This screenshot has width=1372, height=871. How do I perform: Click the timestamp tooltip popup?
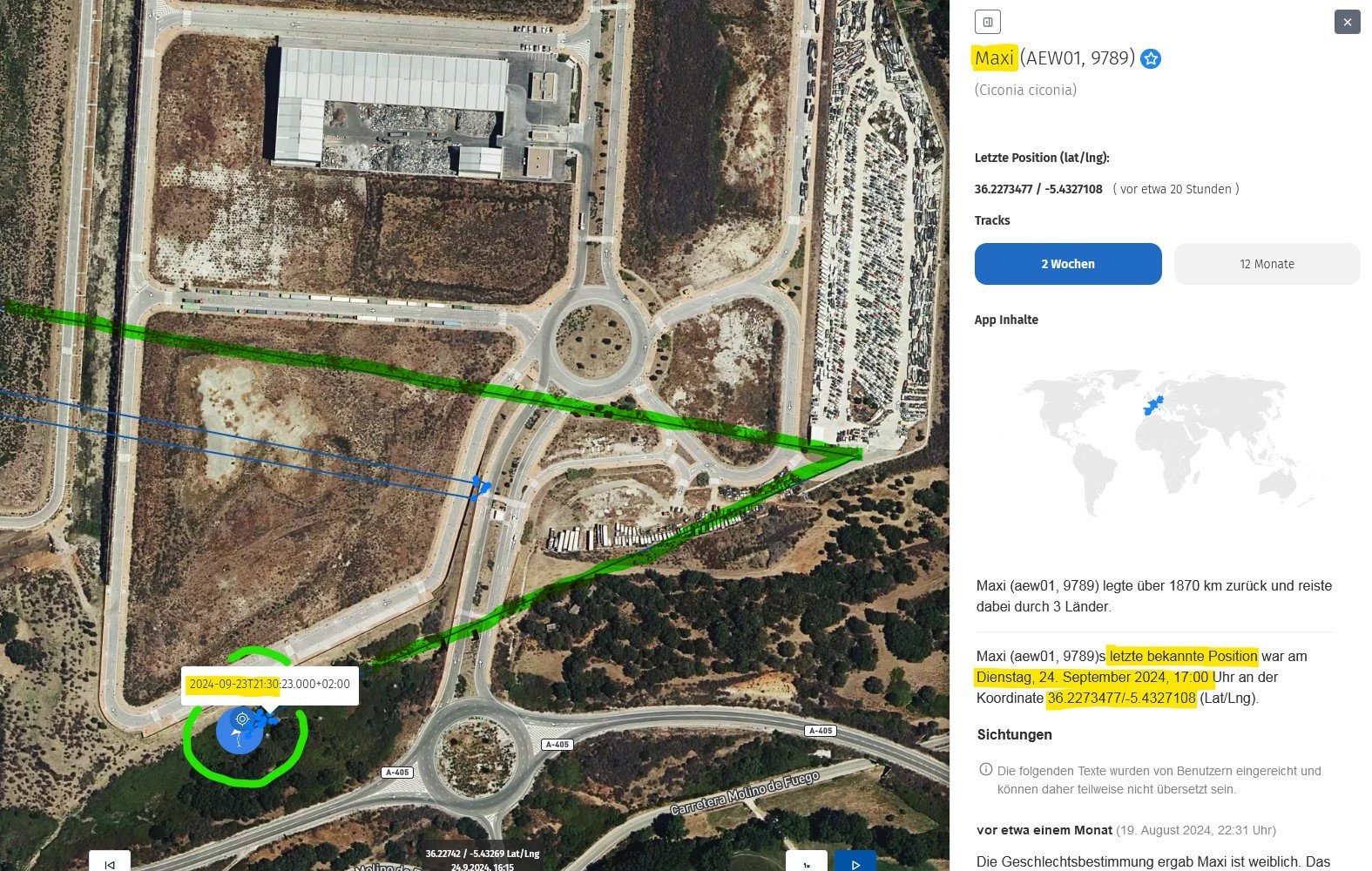pyautogui.click(x=270, y=685)
